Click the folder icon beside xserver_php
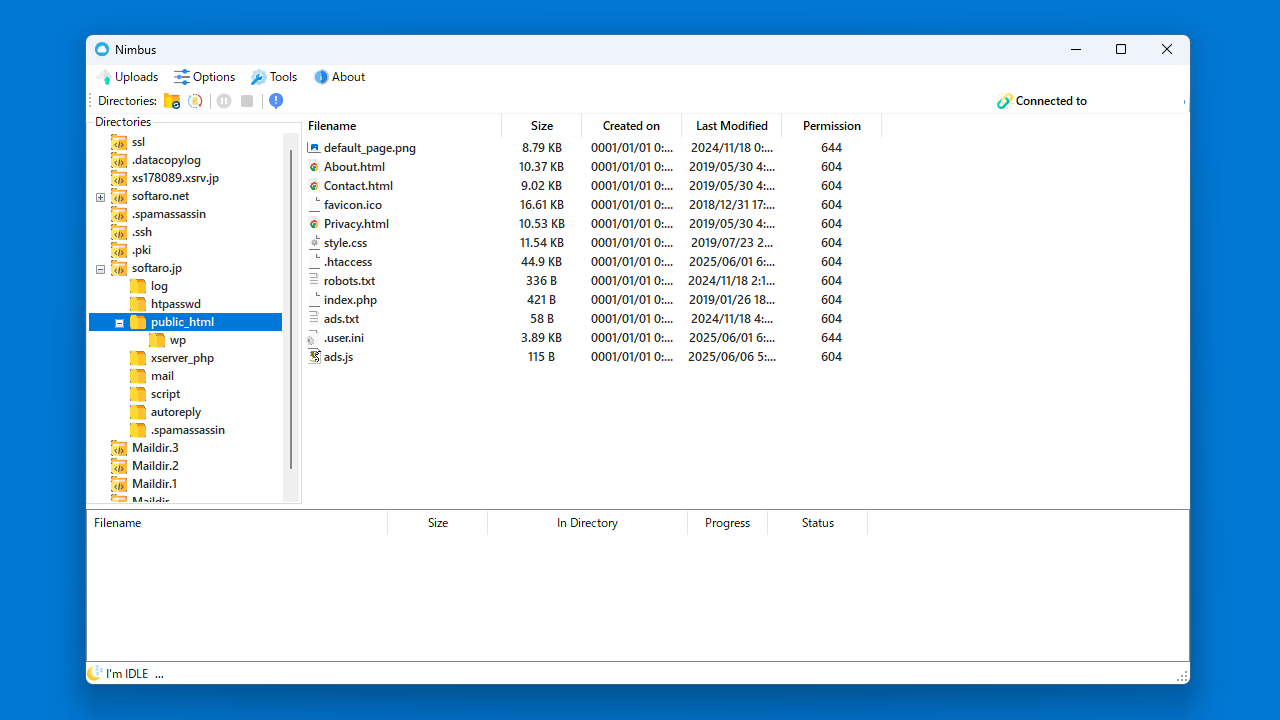Screen dimensions: 1280x720 click(x=138, y=358)
